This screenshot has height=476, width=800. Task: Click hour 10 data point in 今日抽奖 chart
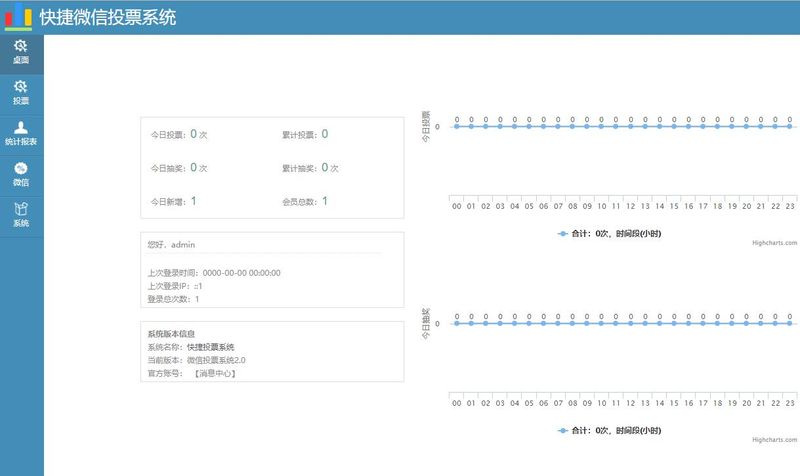(x=602, y=323)
